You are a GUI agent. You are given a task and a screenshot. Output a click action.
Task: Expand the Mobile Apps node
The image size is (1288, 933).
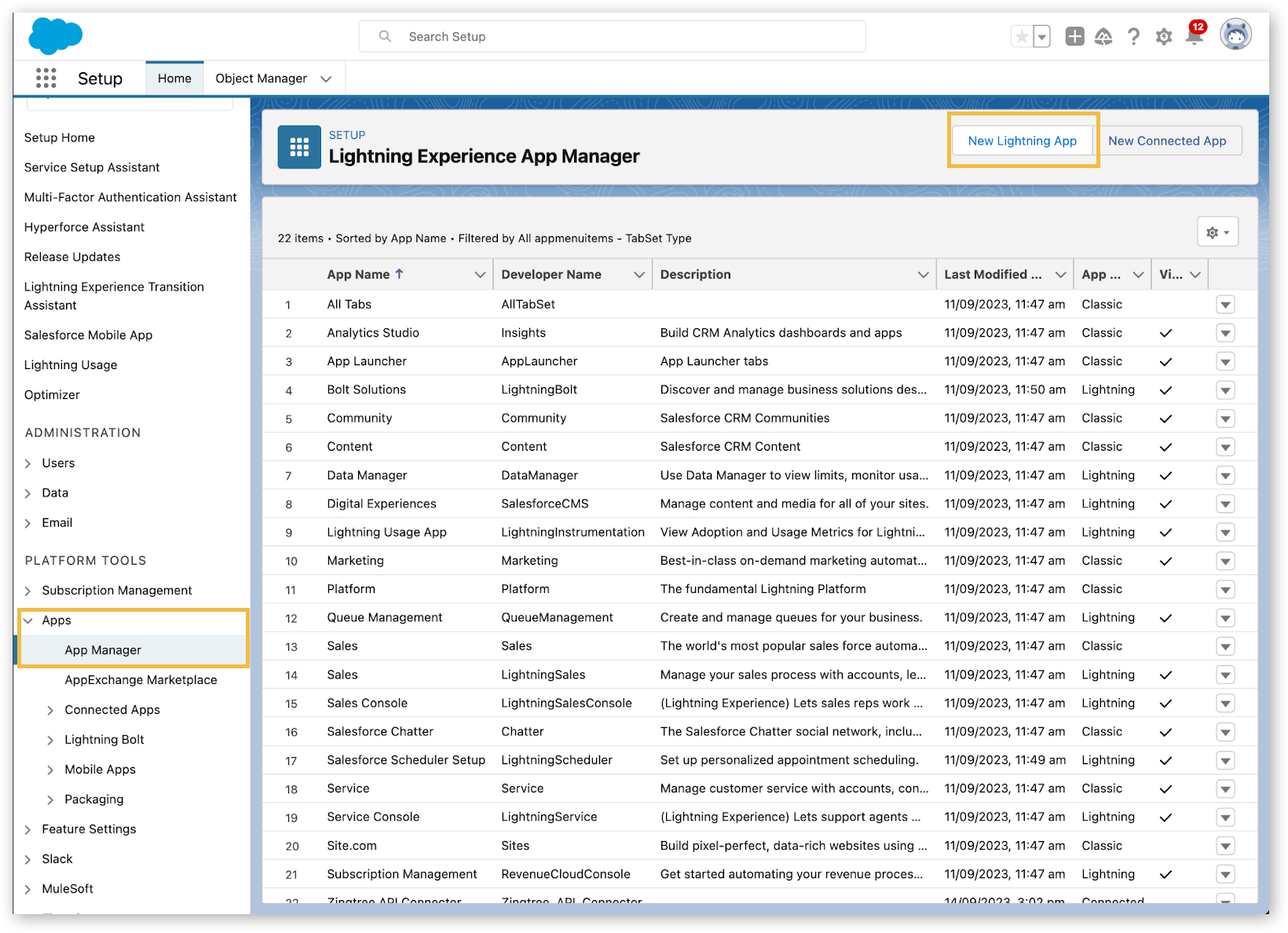coord(50,770)
